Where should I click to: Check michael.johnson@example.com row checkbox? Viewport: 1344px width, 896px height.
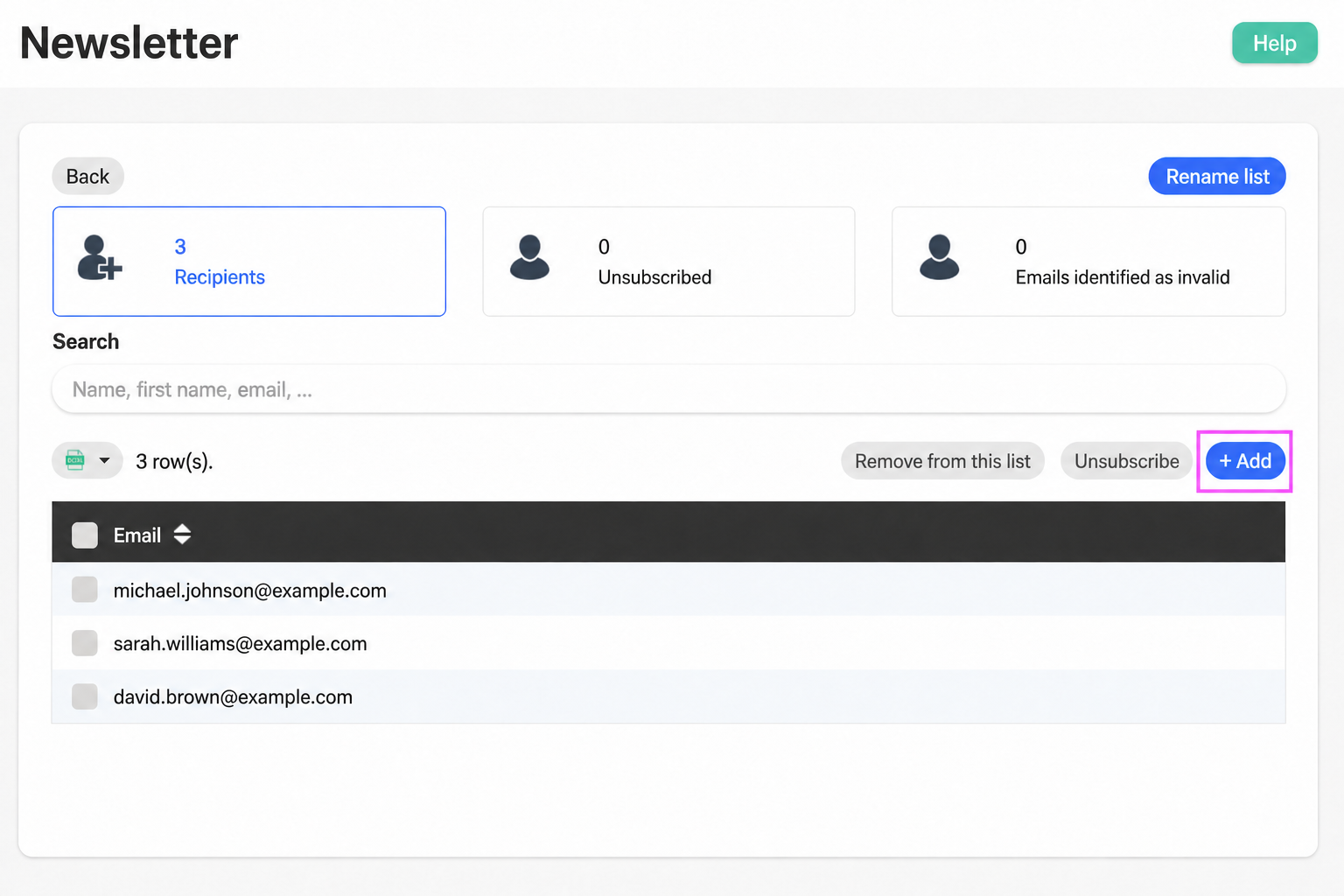85,590
